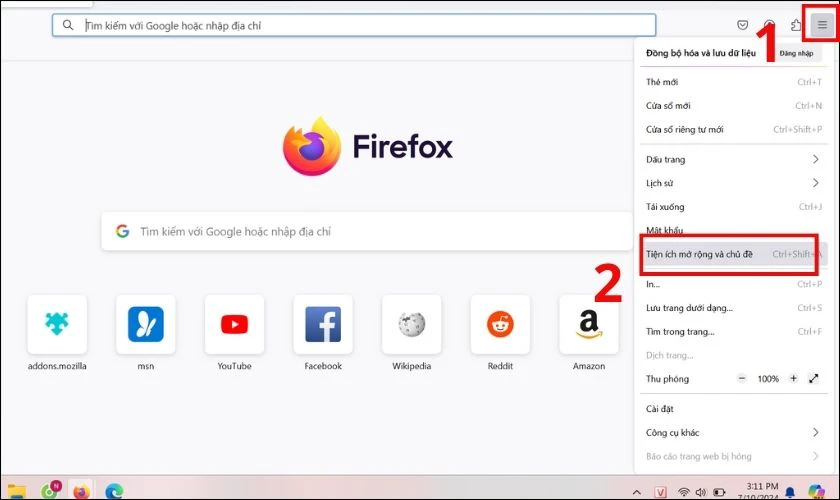Show hidden tray icons with the caret

click(x=636, y=492)
